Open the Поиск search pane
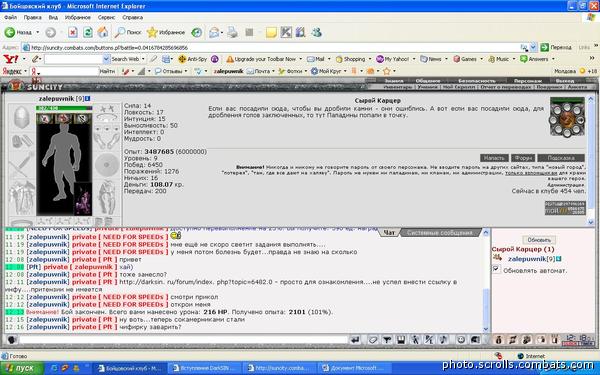Image resolution: width=600 pixels, height=375 pixels. (x=128, y=33)
